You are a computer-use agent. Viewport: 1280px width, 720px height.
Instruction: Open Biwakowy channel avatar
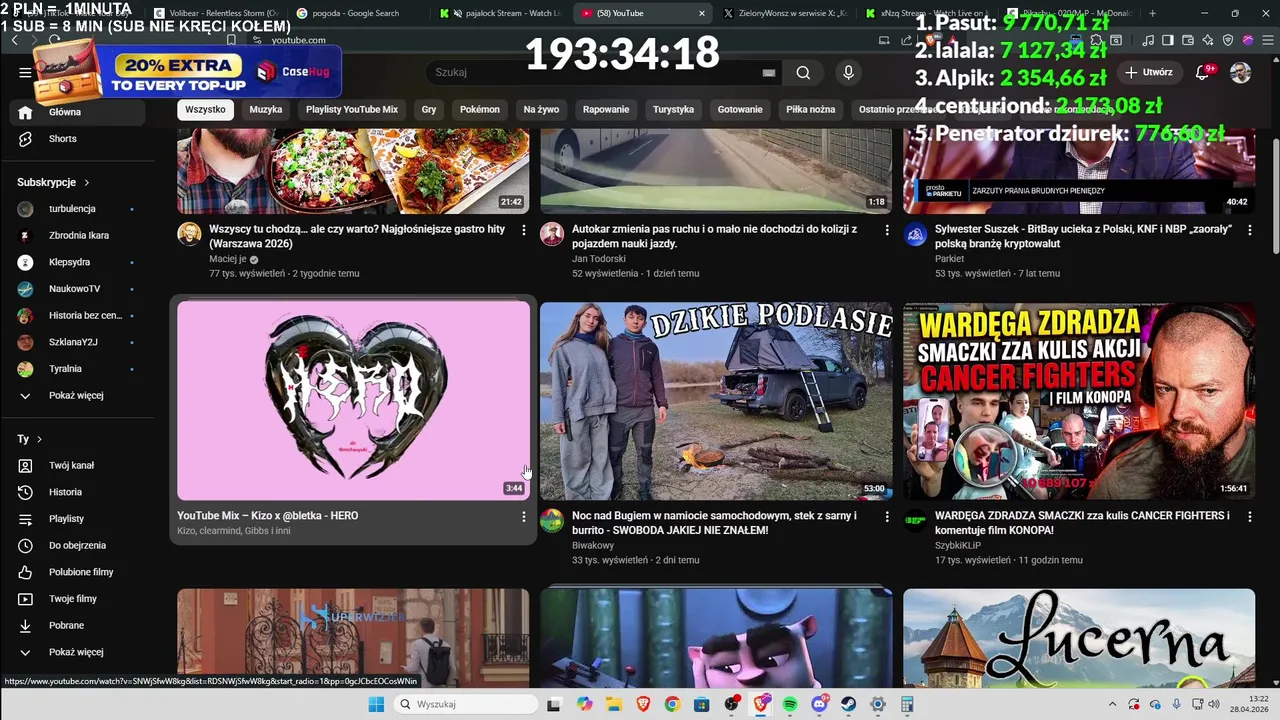pyautogui.click(x=552, y=521)
